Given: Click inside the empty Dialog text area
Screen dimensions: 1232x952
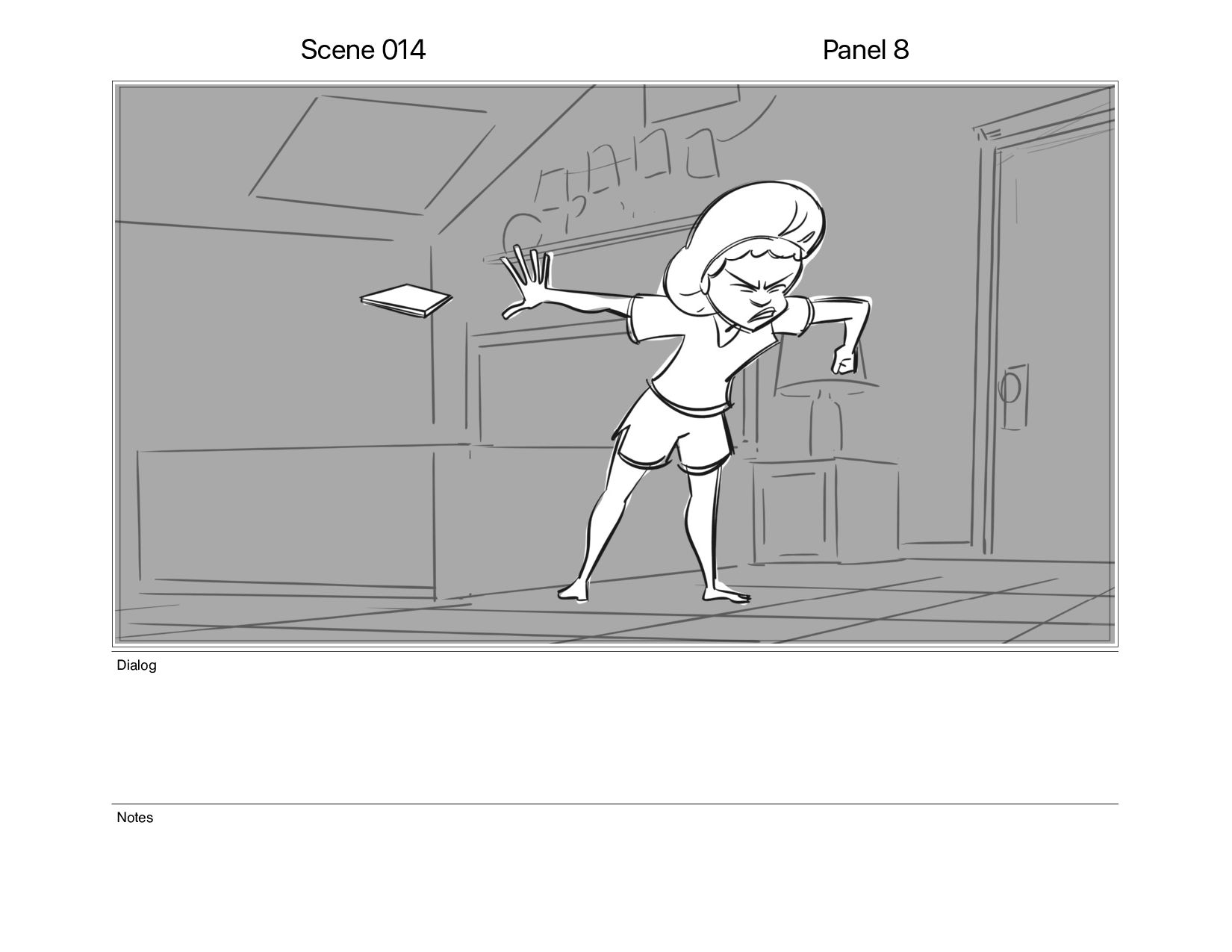Looking at the screenshot, I should click(x=615, y=735).
